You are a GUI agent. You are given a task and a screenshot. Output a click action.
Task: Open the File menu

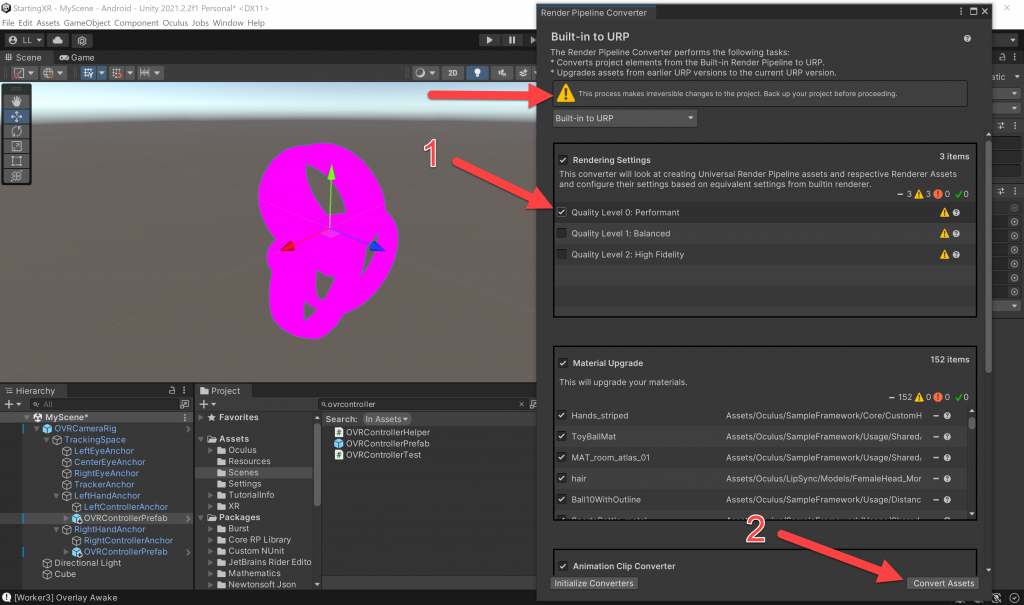coord(8,23)
